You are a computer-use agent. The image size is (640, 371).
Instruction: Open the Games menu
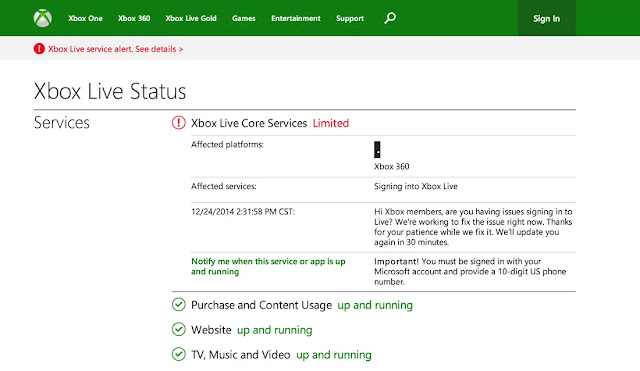coord(244,18)
